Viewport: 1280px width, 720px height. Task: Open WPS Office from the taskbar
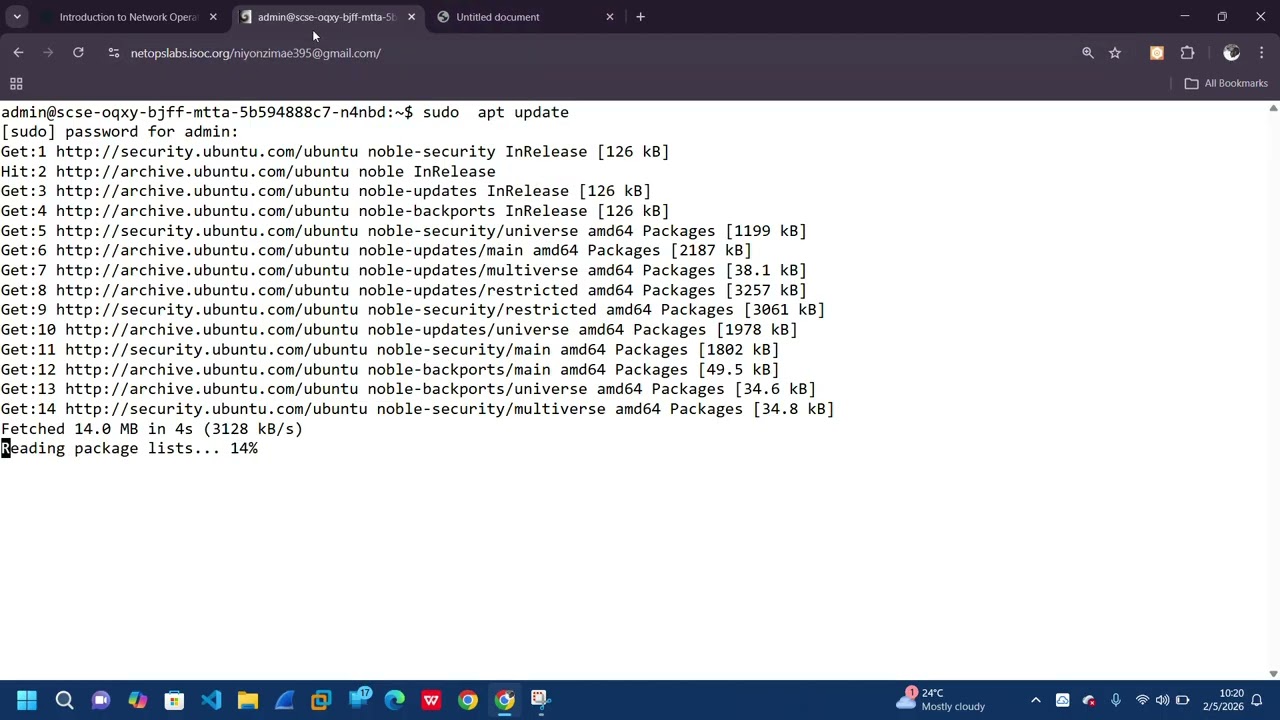click(x=431, y=700)
